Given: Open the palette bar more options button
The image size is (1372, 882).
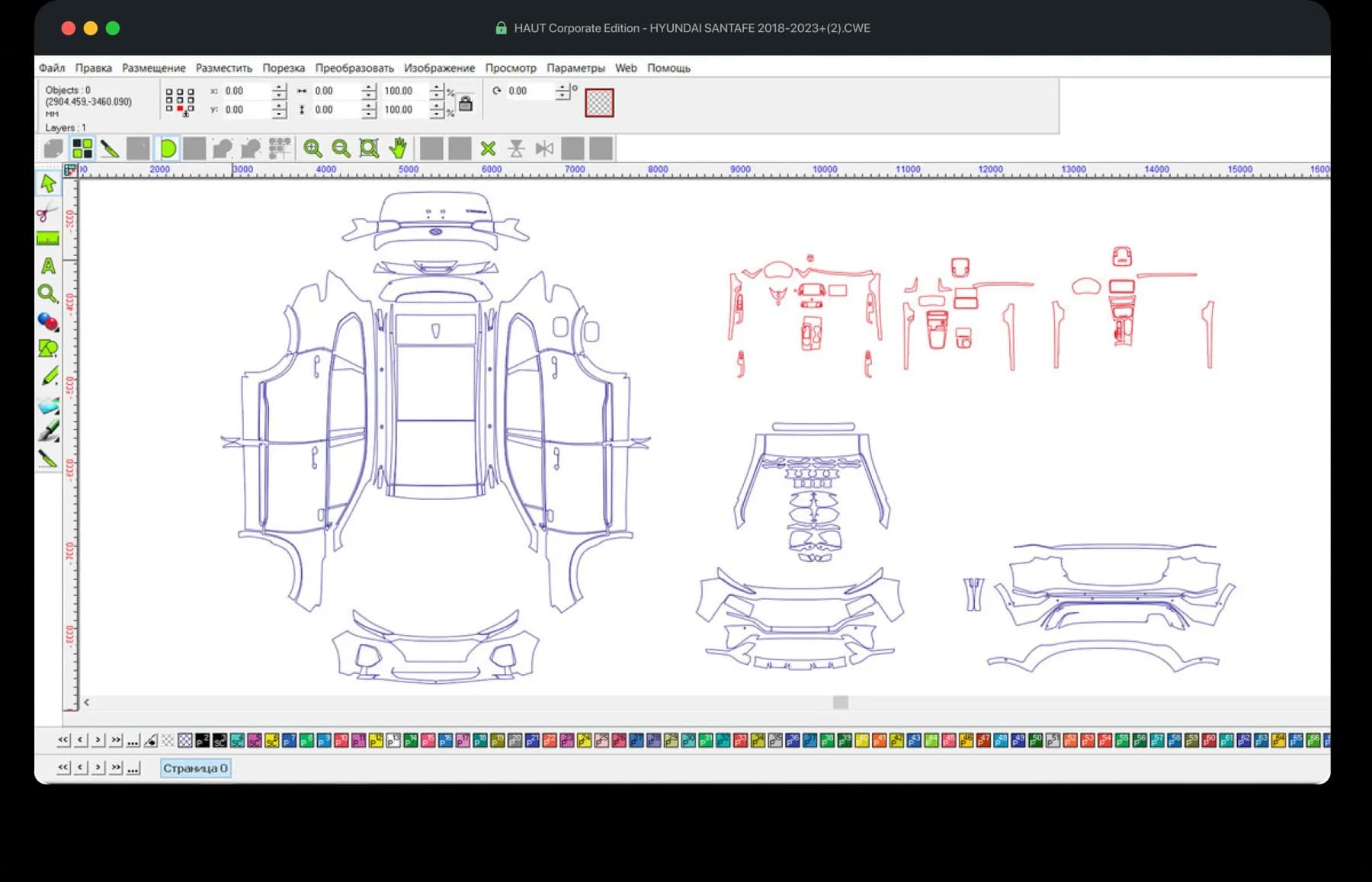Looking at the screenshot, I should (133, 740).
